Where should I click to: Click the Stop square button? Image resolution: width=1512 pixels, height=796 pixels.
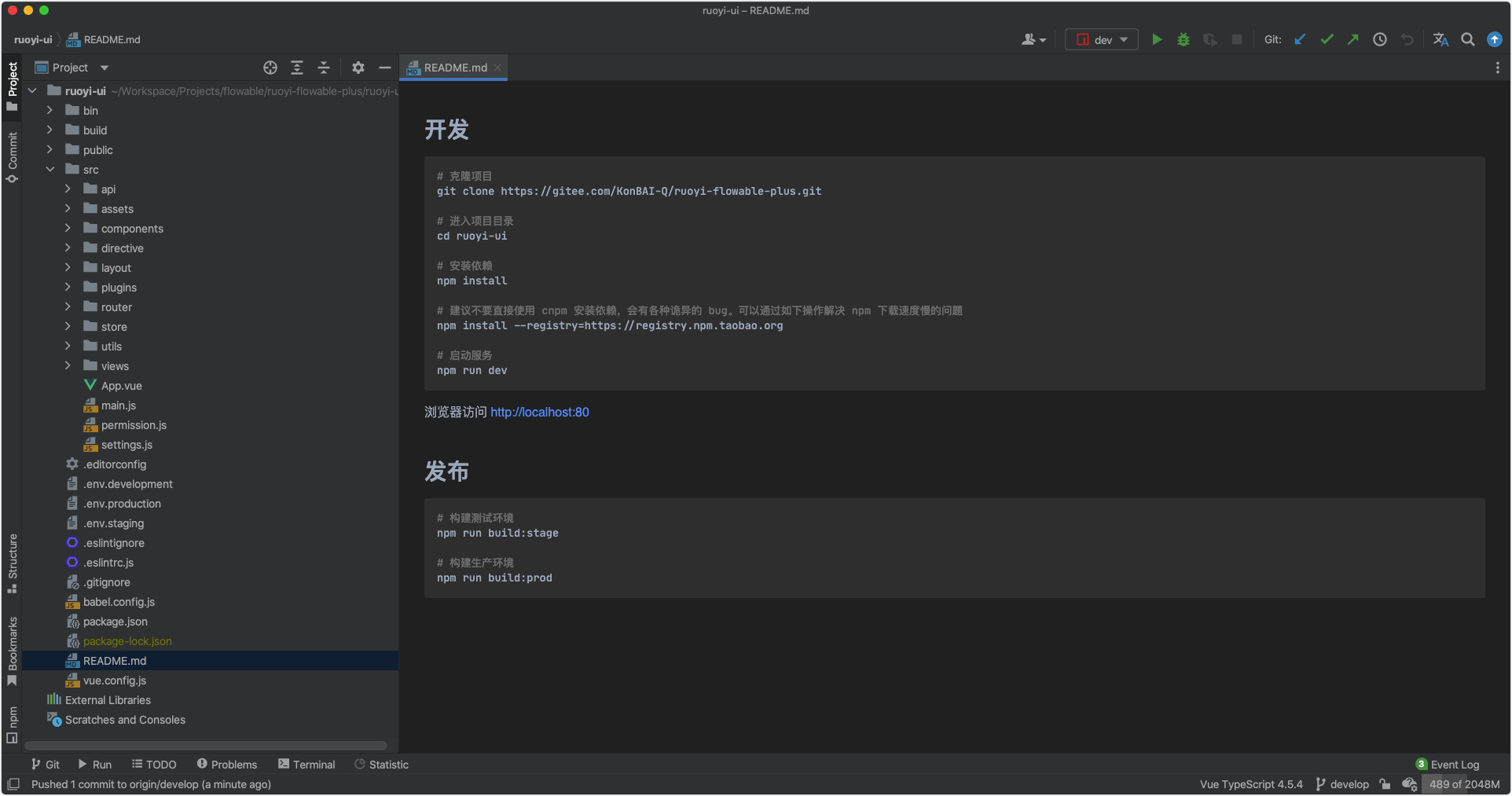tap(1237, 39)
